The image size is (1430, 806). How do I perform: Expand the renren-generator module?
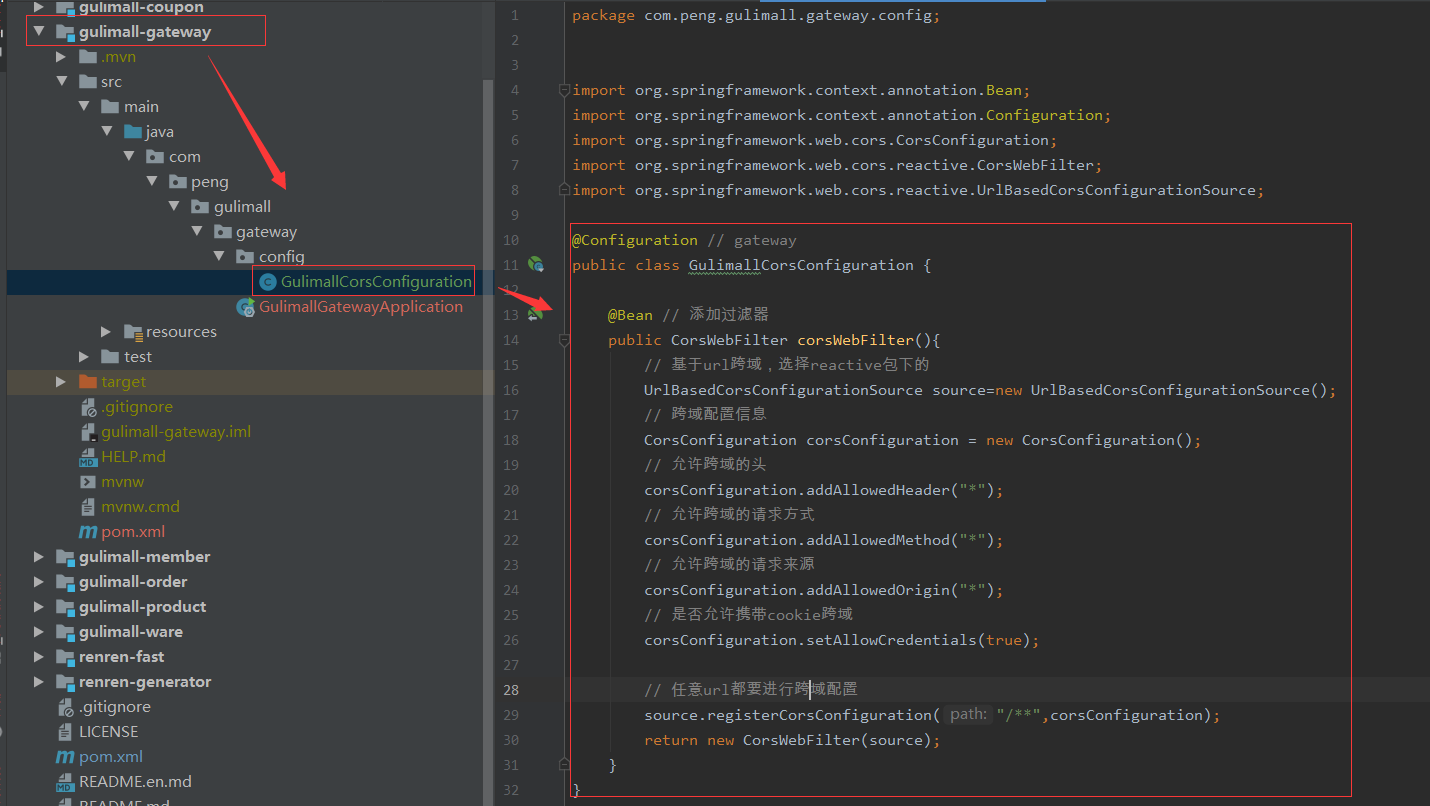(x=39, y=681)
